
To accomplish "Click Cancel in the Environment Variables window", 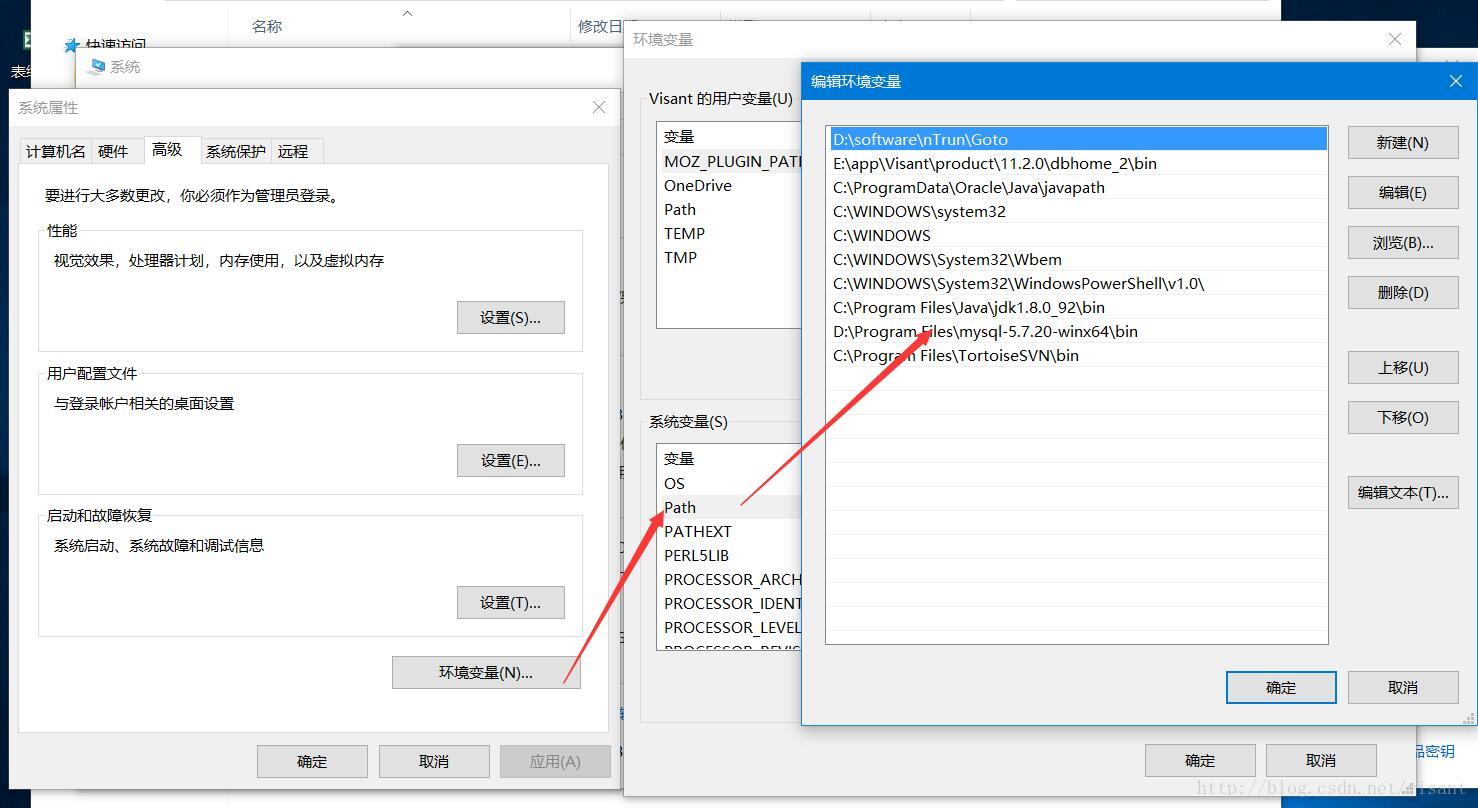I will 1321,760.
